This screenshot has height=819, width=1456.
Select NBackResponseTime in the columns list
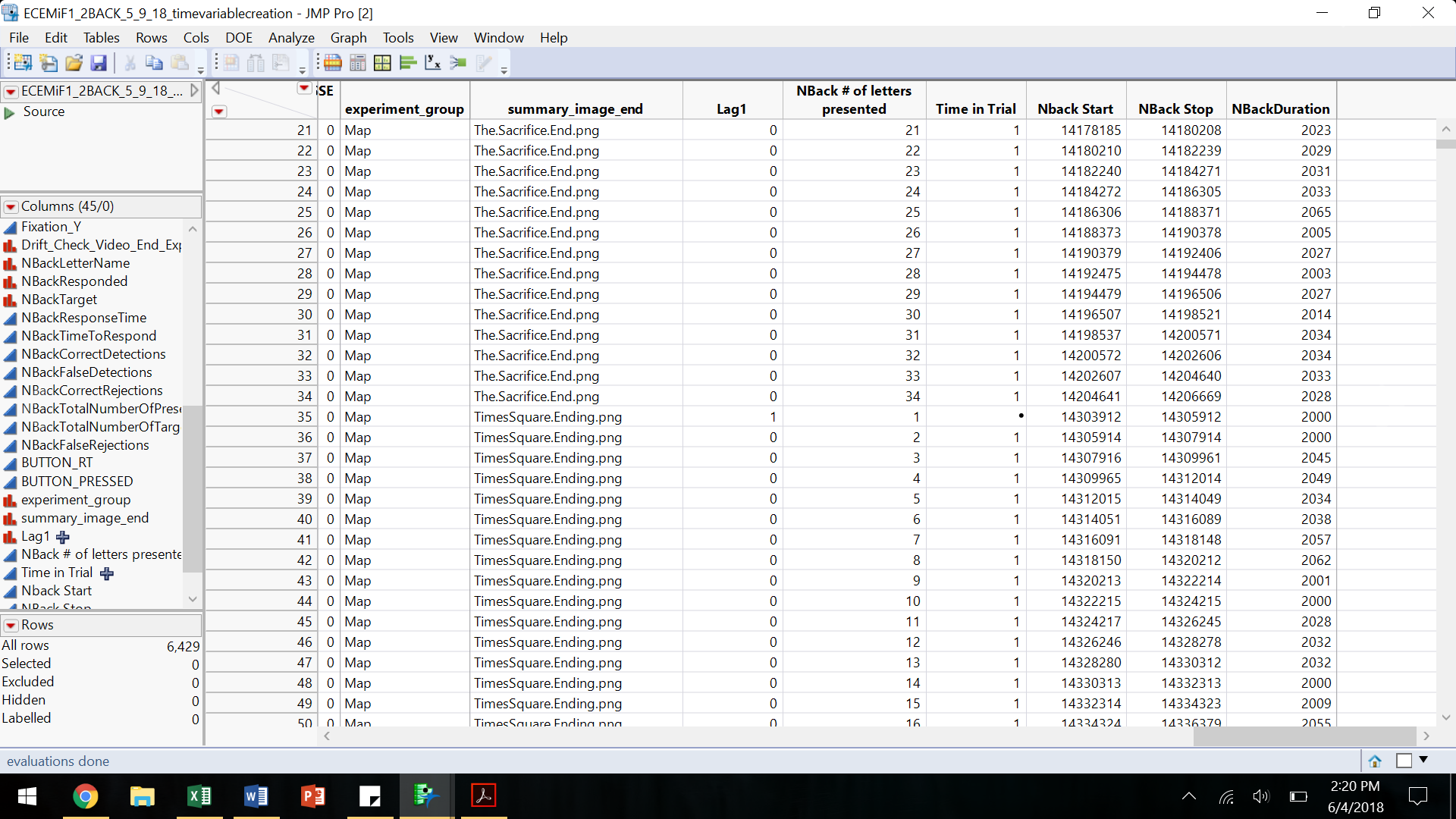(x=83, y=318)
